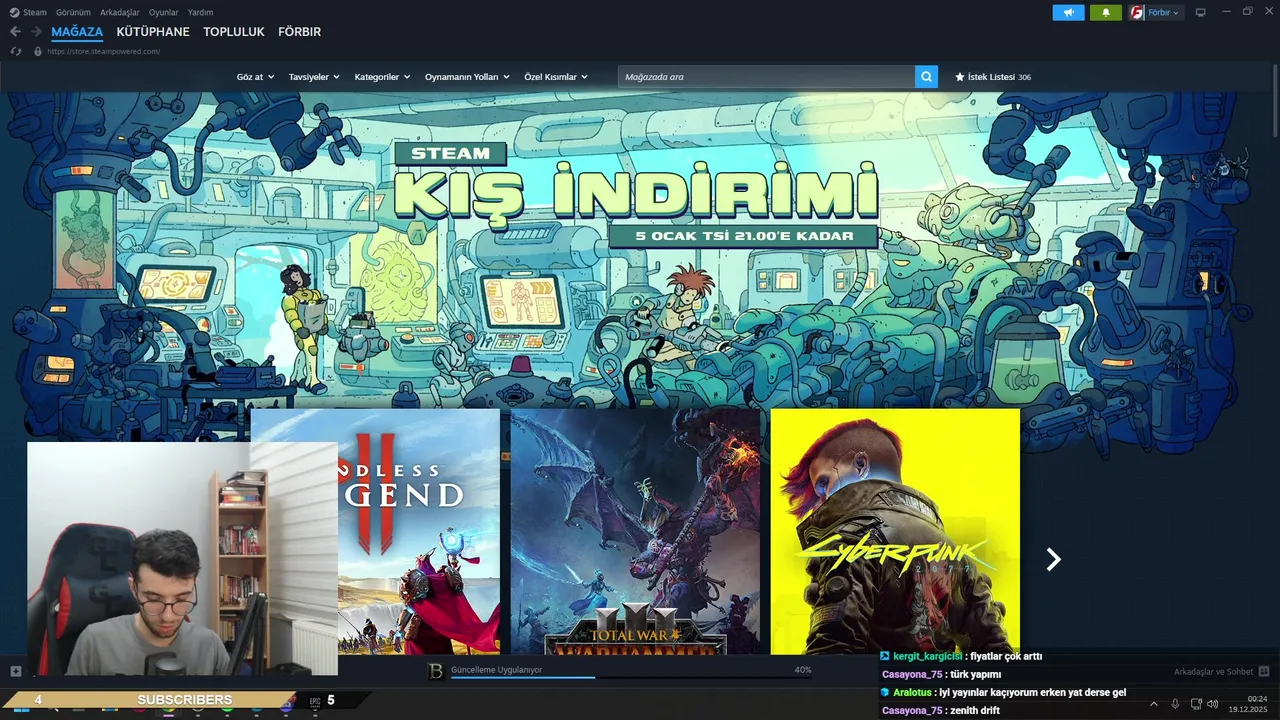Switch to the TOPLULUK tab

[x=234, y=32]
